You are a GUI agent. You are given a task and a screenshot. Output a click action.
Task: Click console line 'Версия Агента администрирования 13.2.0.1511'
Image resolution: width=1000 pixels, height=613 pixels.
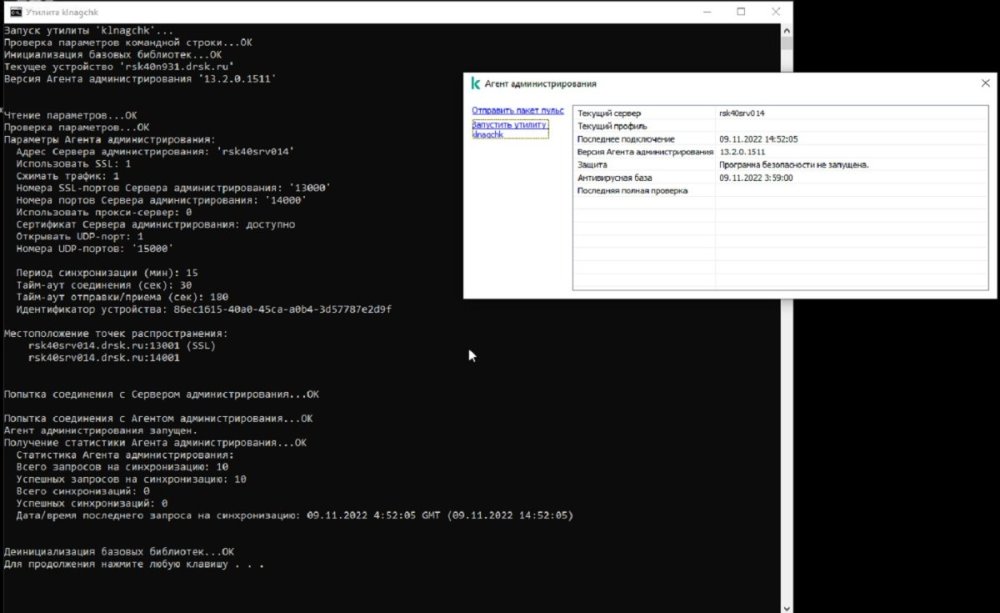click(140, 78)
